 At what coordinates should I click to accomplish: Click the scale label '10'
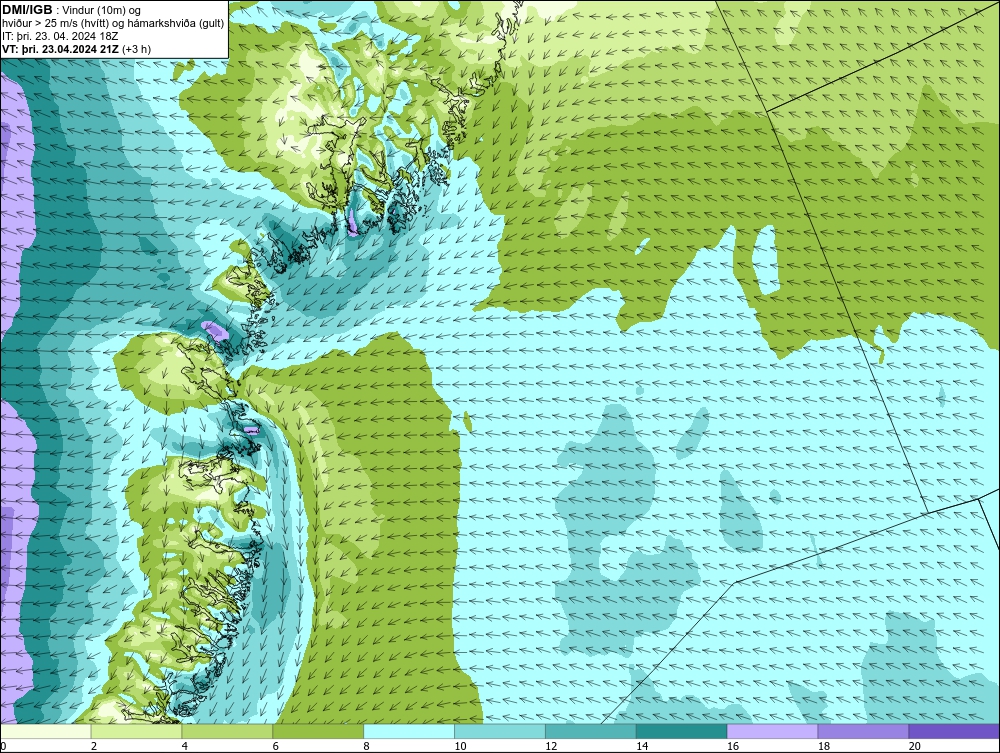pyautogui.click(x=460, y=746)
